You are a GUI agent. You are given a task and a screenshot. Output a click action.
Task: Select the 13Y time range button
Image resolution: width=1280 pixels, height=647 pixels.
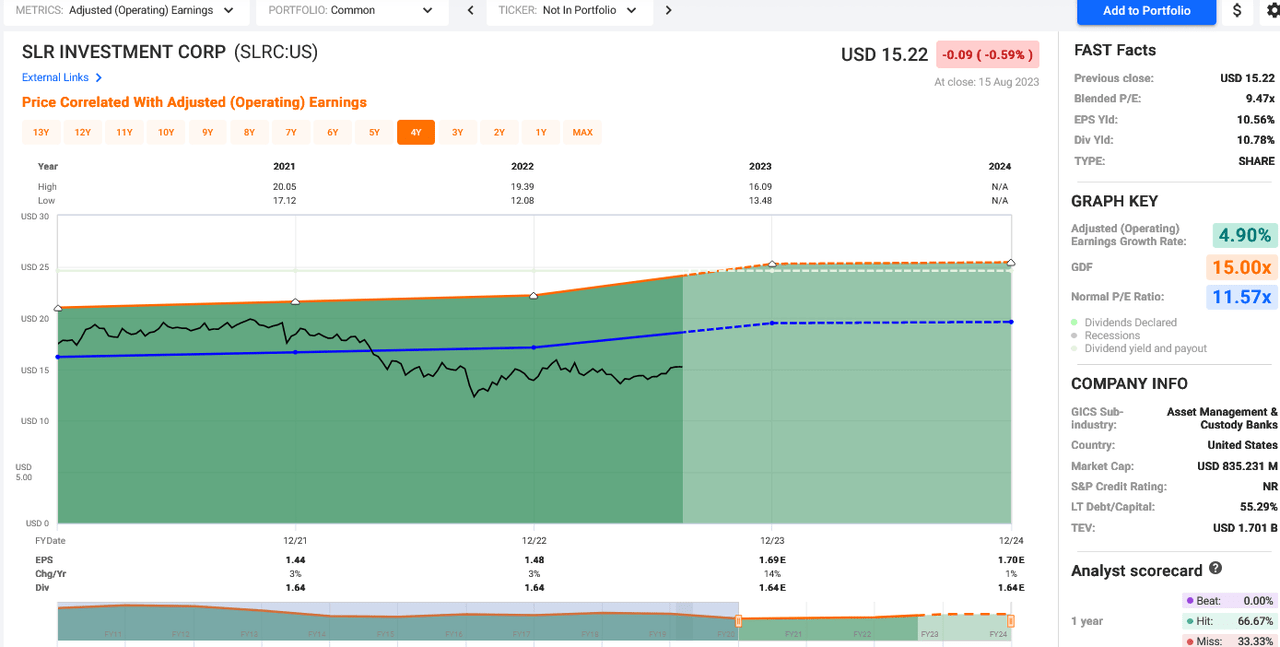40,131
